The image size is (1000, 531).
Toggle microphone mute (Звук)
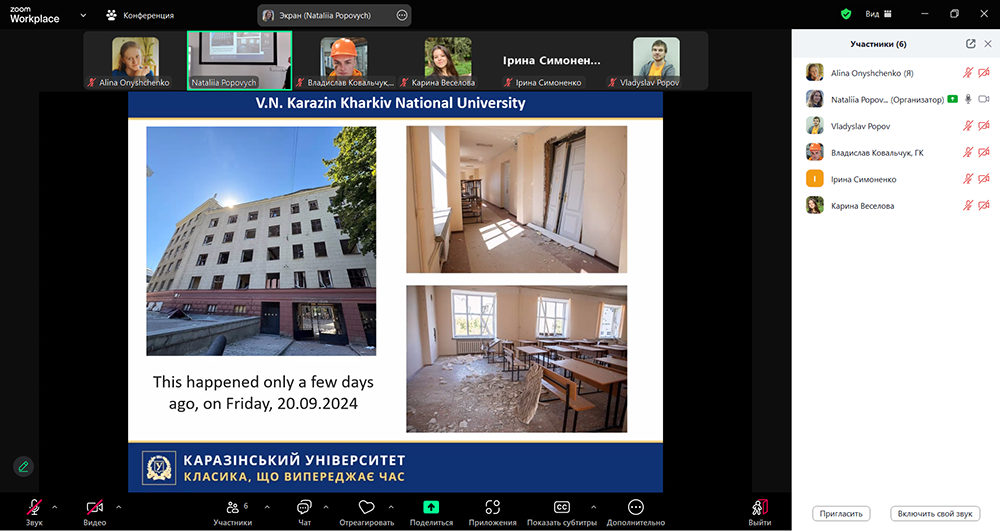(34, 508)
